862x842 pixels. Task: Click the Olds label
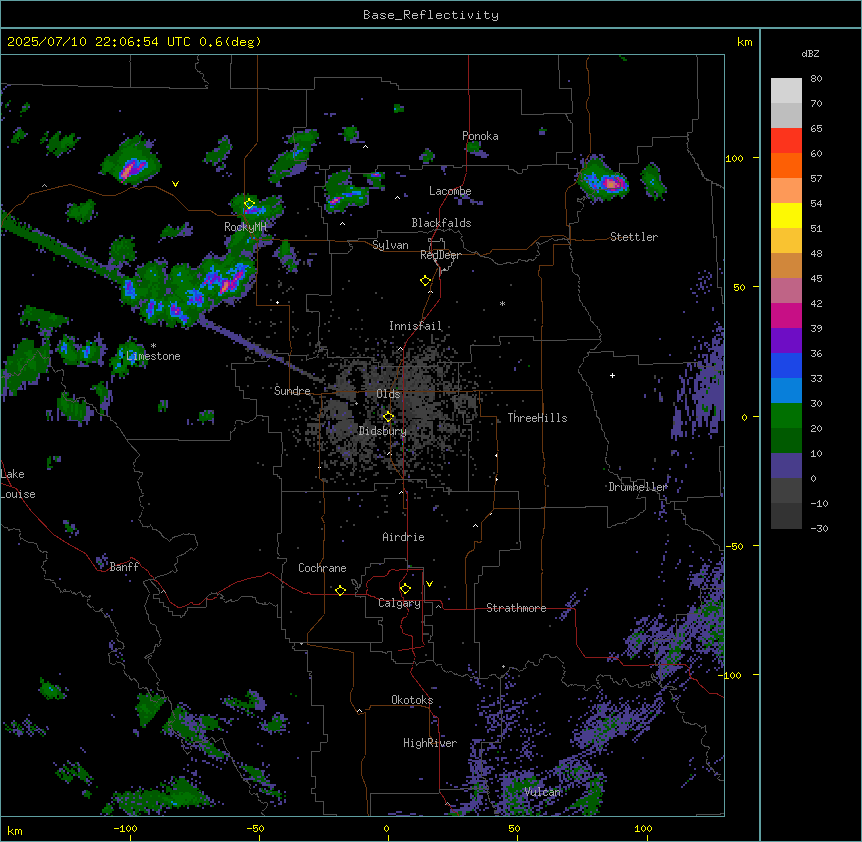pos(388,394)
